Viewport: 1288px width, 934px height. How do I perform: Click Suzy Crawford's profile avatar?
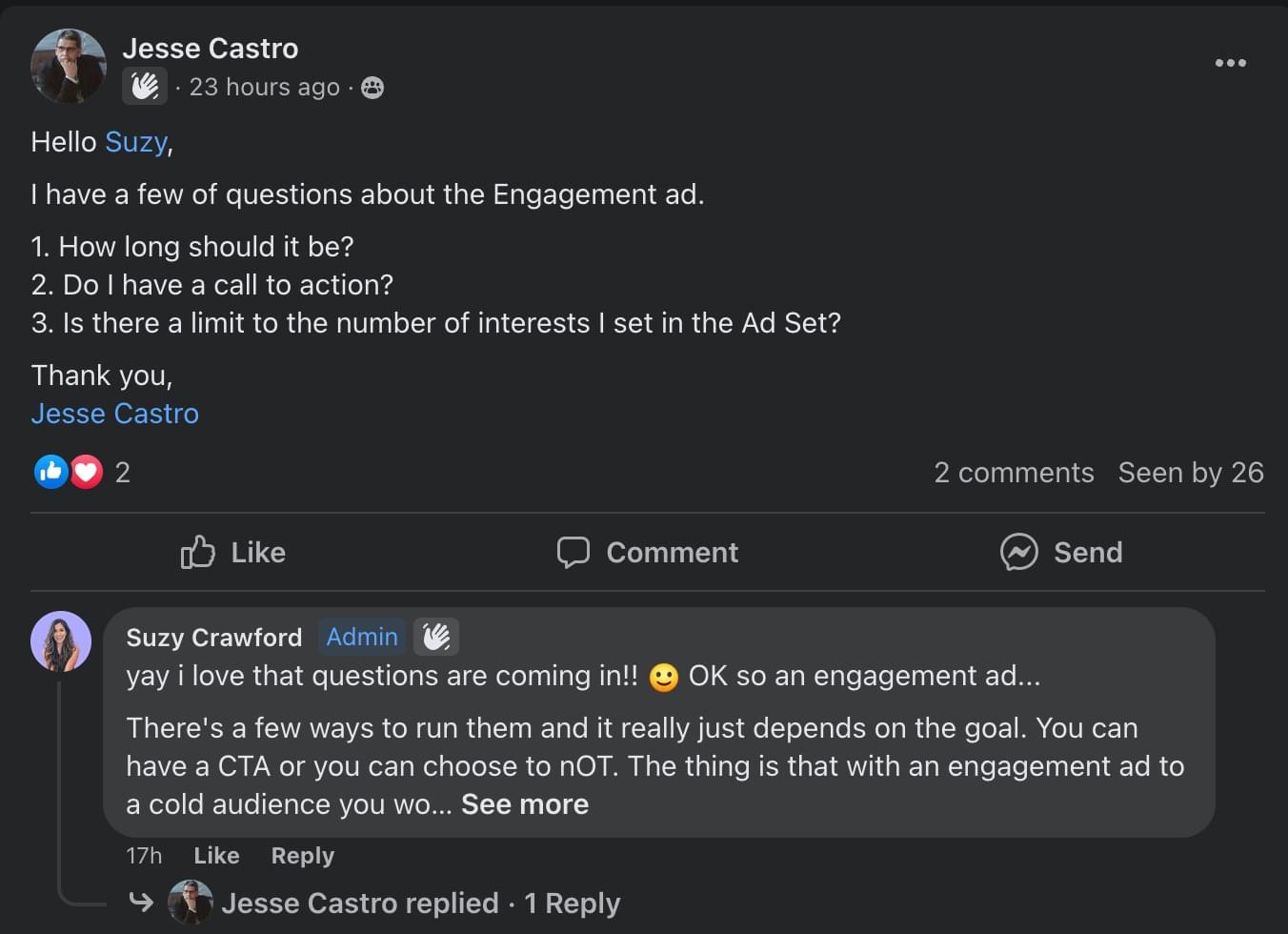[61, 641]
